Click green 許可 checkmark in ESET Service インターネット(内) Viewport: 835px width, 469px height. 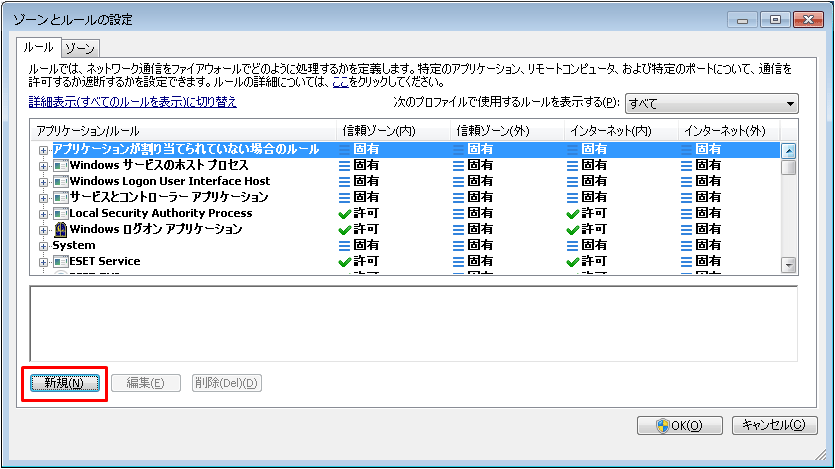coord(572,261)
